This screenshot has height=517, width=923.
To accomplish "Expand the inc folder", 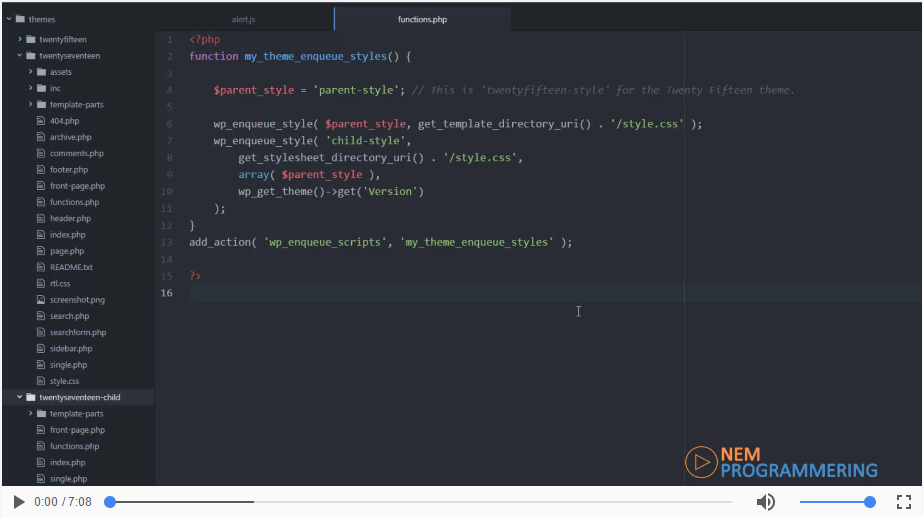I will pos(30,88).
